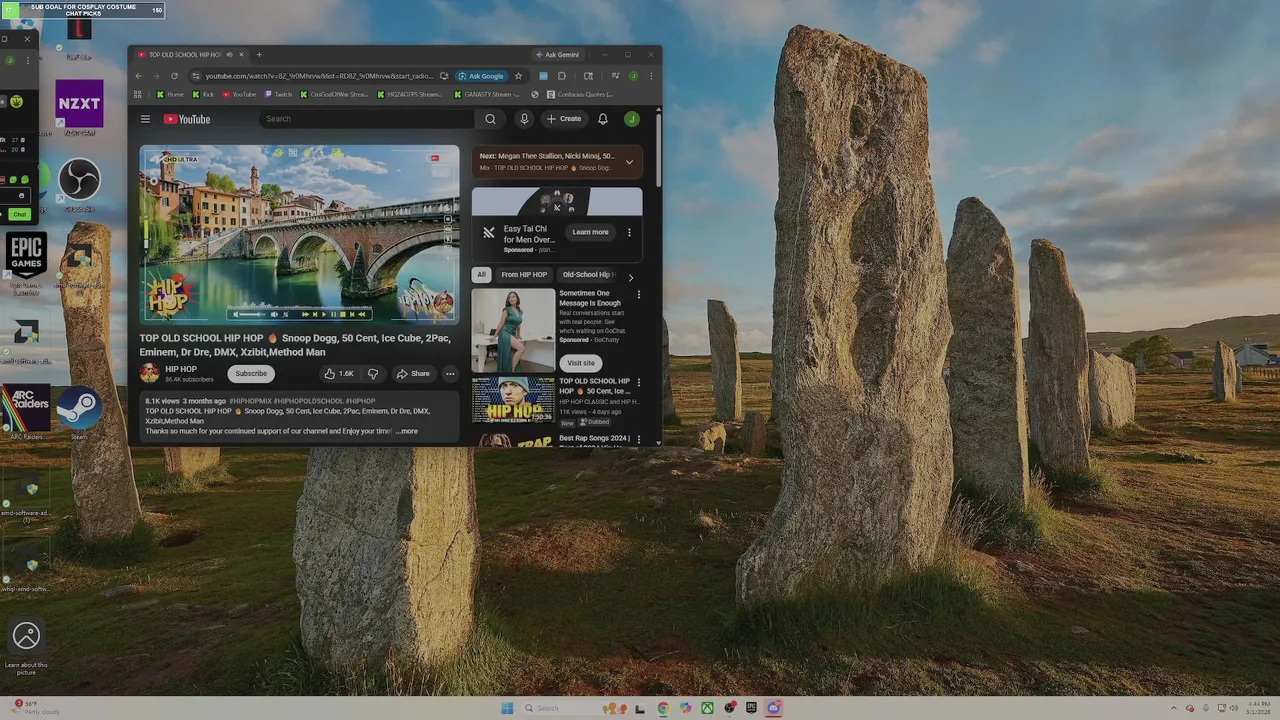Open options for Sometimes One Message ad
The image size is (1280, 720).
(x=639, y=295)
